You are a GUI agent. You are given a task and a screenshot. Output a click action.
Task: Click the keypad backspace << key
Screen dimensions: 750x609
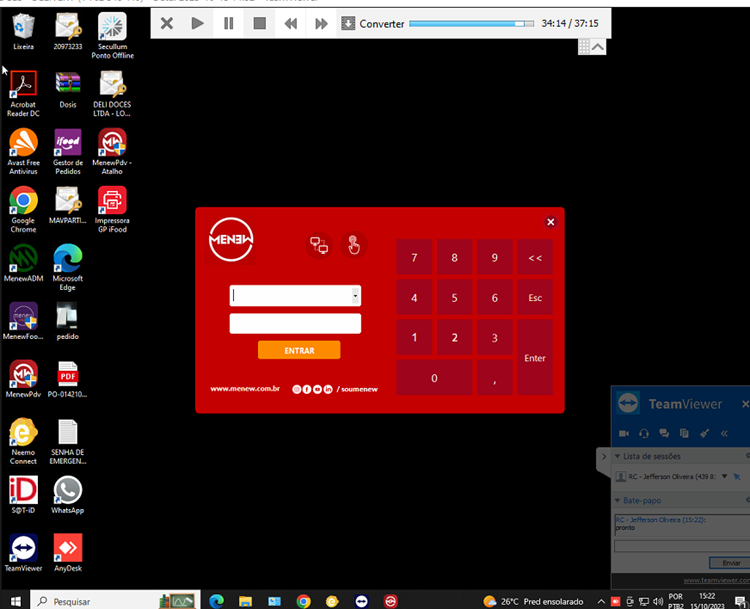point(535,257)
